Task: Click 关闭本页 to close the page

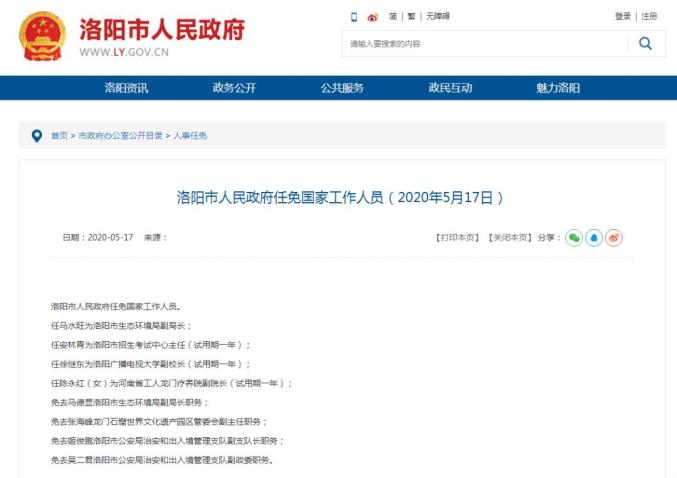Action: 510,237
